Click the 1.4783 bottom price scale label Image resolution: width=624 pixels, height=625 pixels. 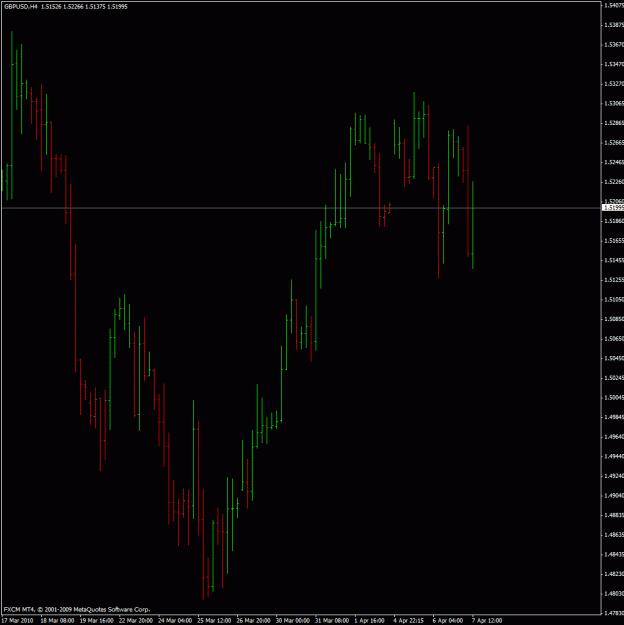click(614, 613)
